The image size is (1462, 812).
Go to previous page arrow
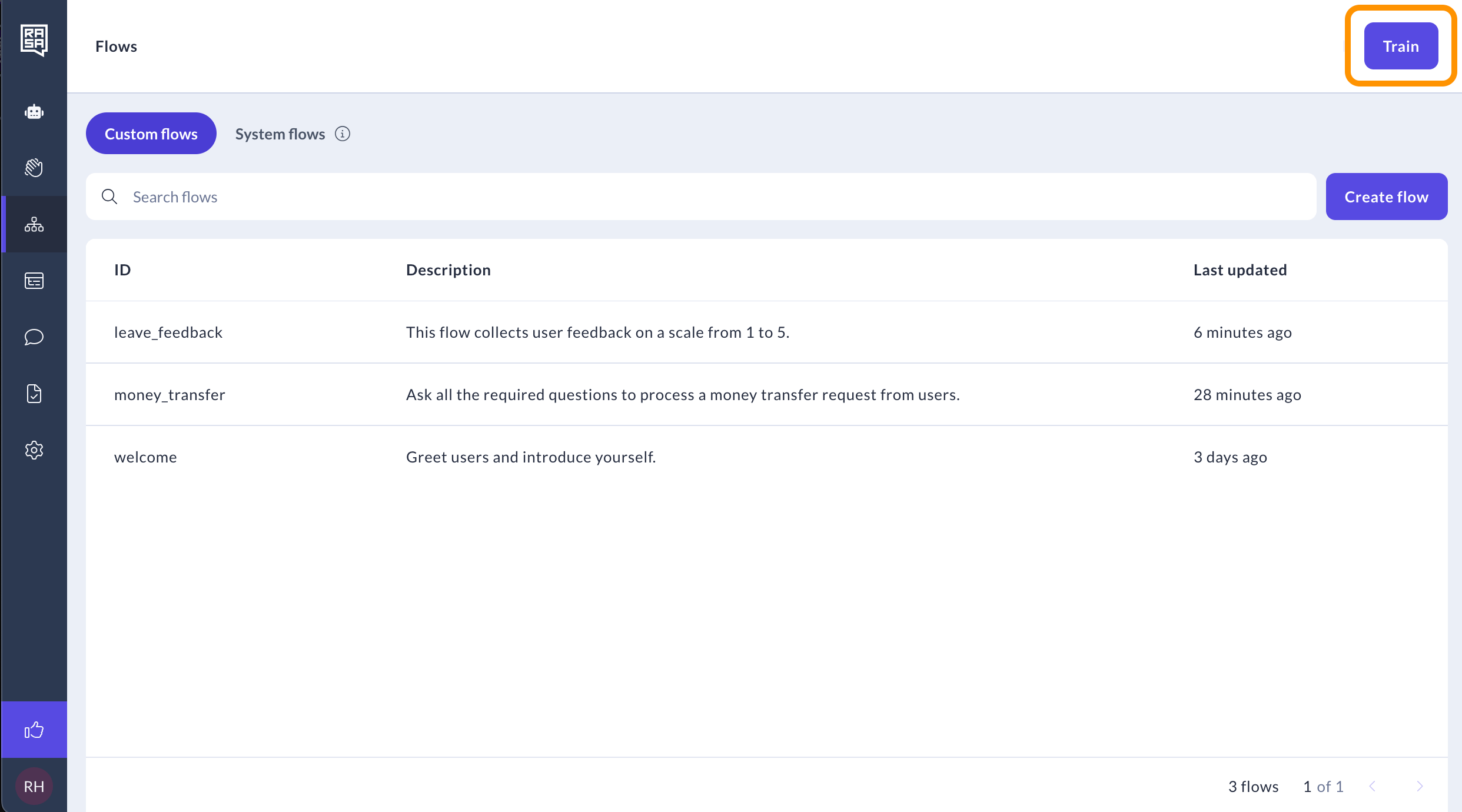1373,787
